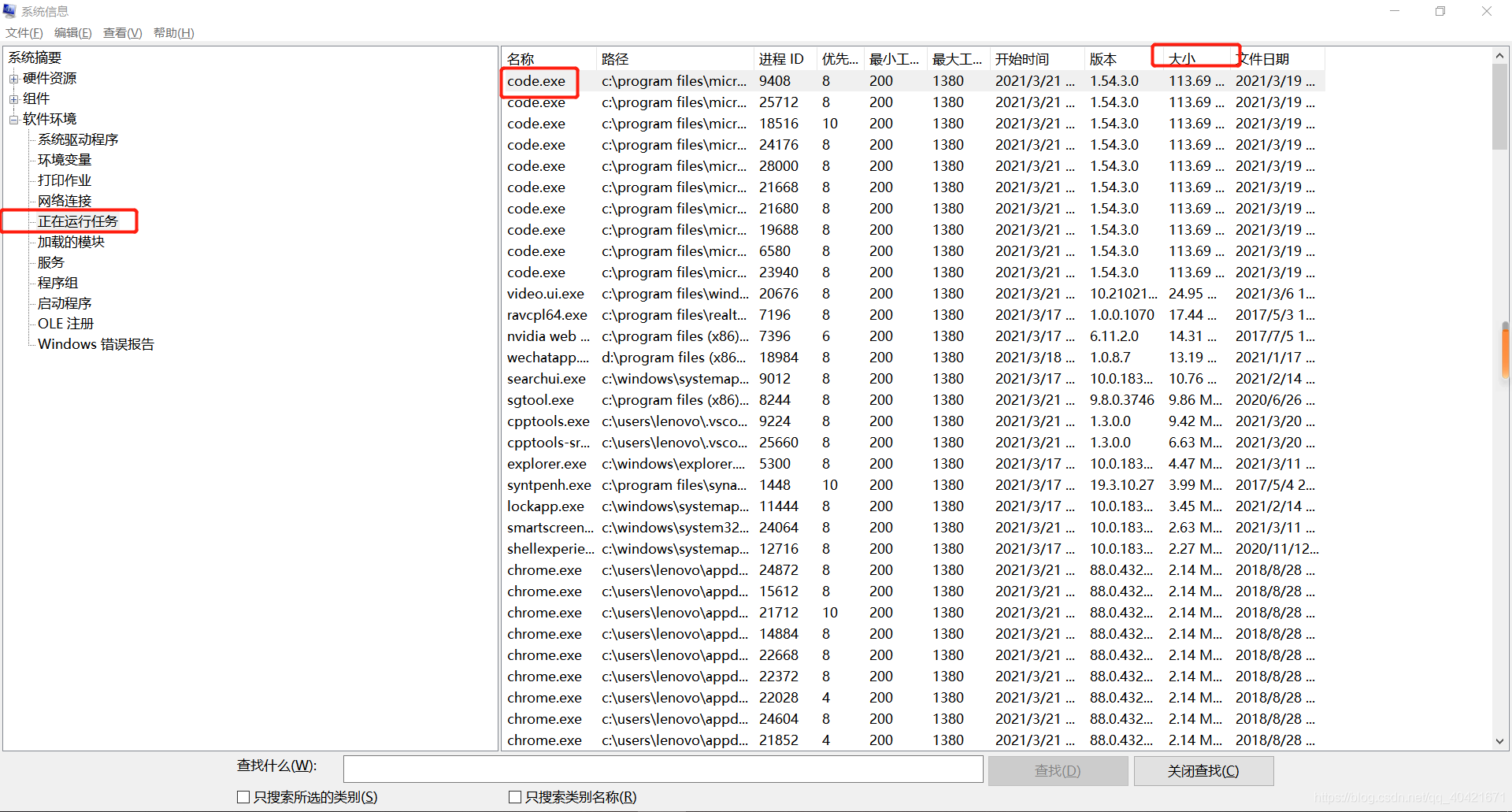Check 只搜索所选的类别(S)
The width and height of the screenshot is (1512, 812).
tap(243, 797)
